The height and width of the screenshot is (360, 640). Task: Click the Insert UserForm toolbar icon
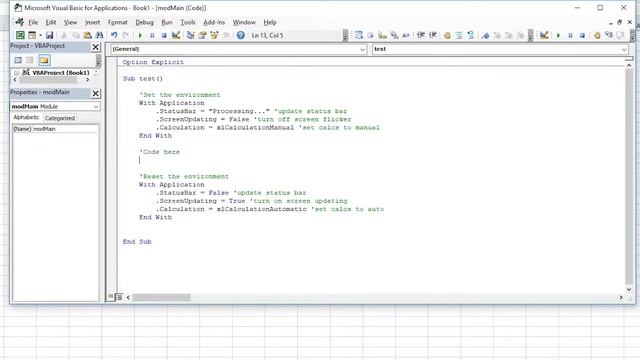(32, 35)
